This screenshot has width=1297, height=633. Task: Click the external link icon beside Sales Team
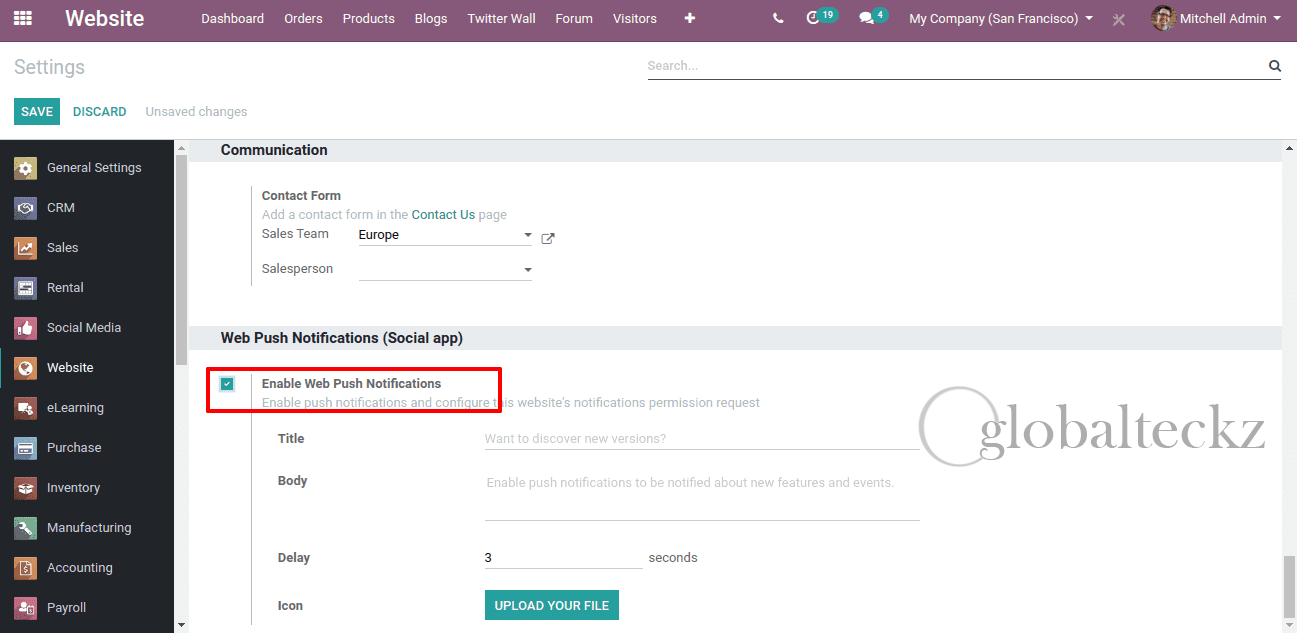pyautogui.click(x=547, y=238)
